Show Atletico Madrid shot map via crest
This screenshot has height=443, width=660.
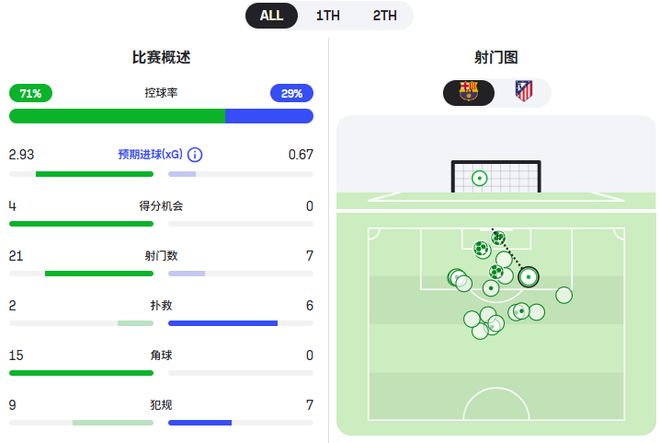click(x=523, y=92)
